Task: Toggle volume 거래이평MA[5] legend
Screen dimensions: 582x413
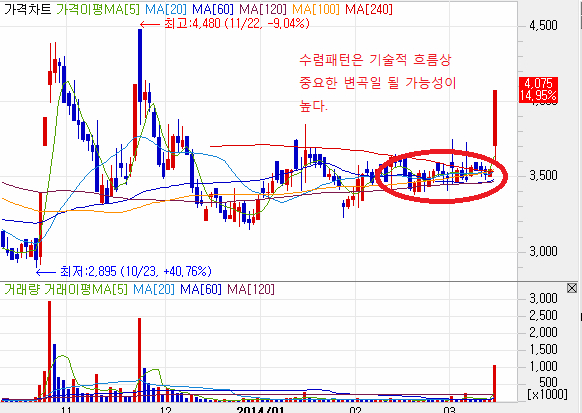Action: click(x=86, y=289)
